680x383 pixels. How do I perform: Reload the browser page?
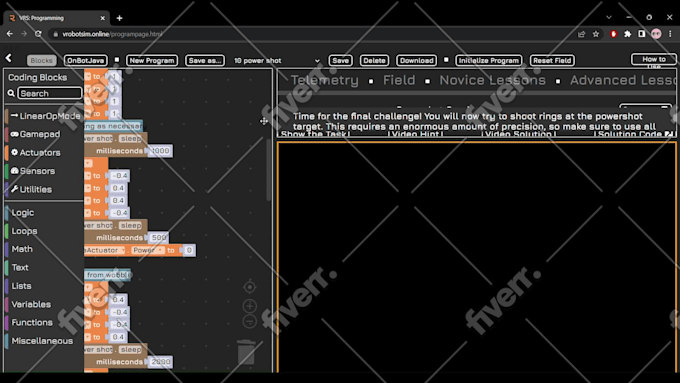click(38, 34)
